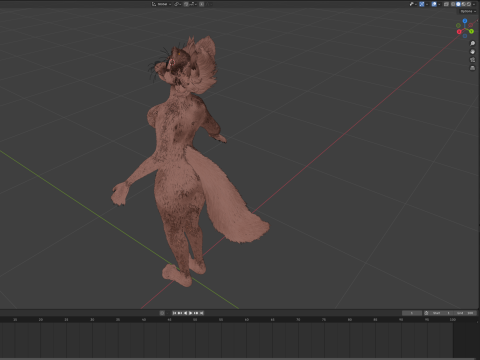Open the transform orientation dropdown
Screen dimensions: 480x360
pyautogui.click(x=161, y=4)
